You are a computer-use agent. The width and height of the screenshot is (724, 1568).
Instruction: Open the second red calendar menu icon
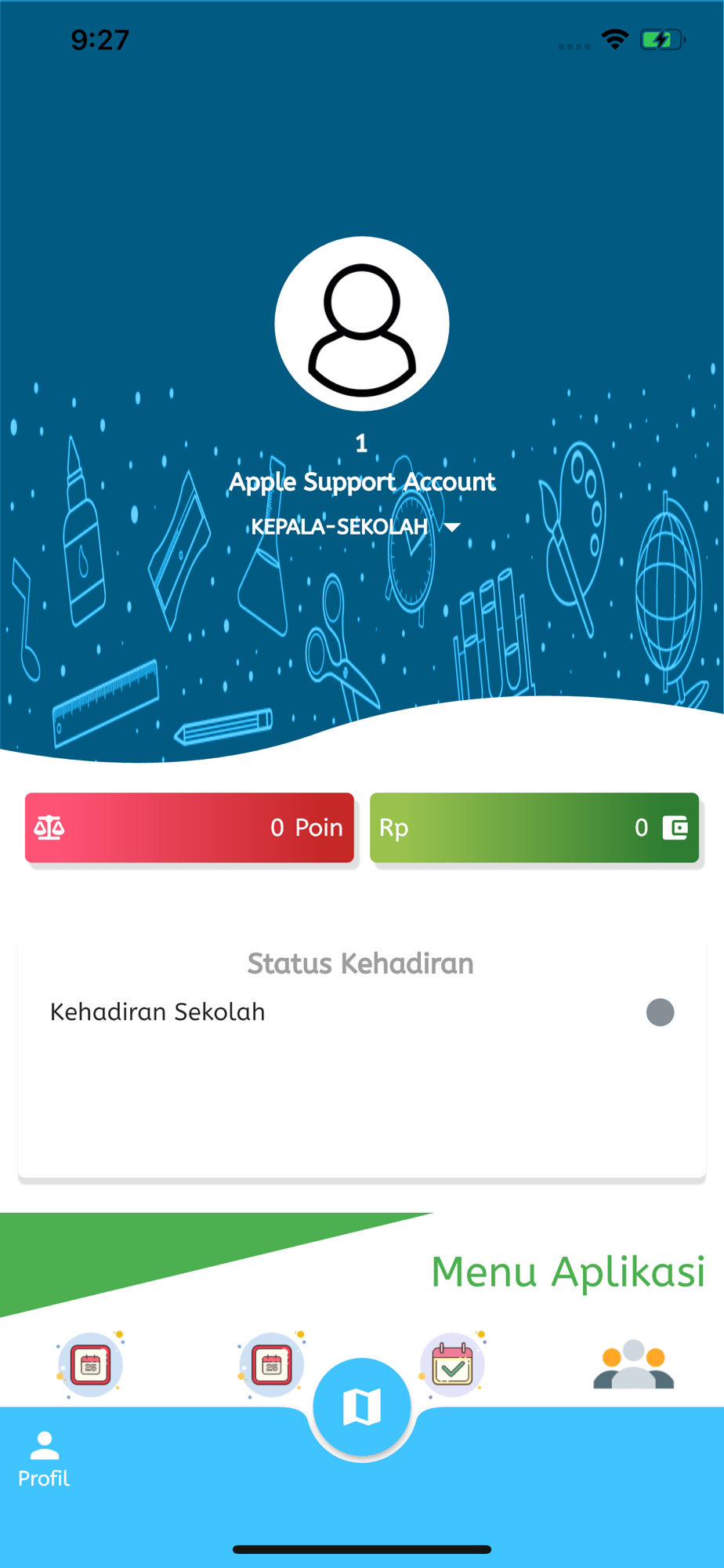272,1366
